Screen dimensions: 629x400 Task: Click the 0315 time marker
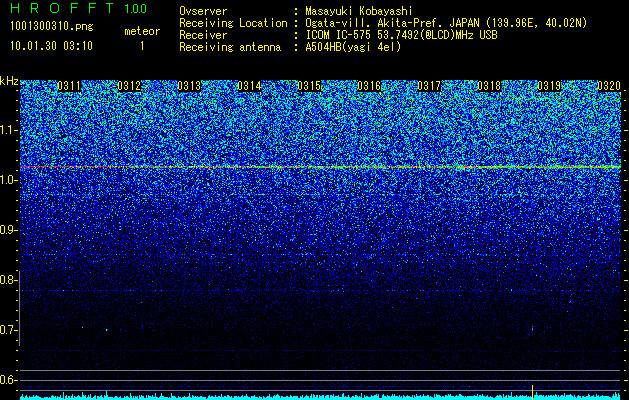309,86
